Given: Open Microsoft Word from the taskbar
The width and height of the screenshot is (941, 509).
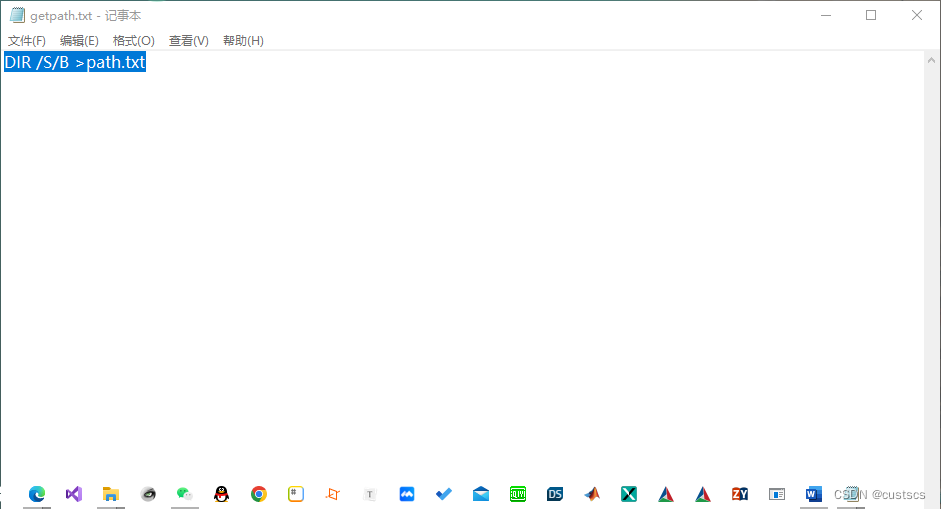Looking at the screenshot, I should click(x=814, y=494).
